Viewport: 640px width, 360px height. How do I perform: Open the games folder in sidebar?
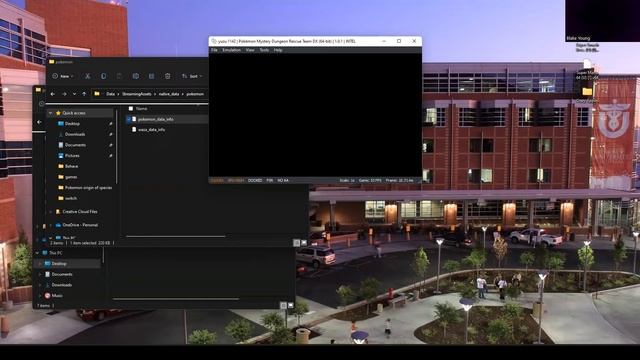tap(71, 177)
